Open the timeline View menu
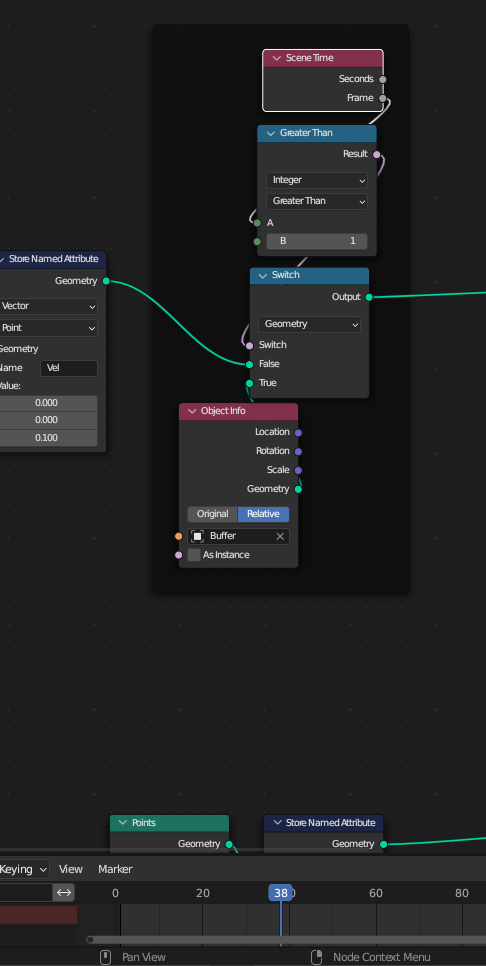The height and width of the screenshot is (966, 486). (x=71, y=869)
